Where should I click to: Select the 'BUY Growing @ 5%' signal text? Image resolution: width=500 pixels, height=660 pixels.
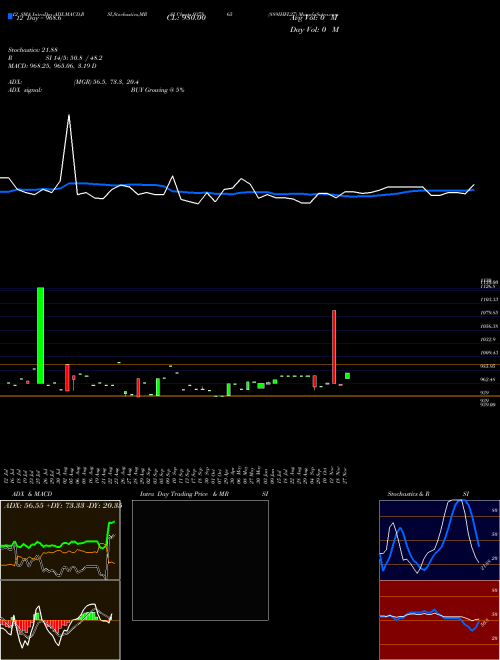click(x=157, y=90)
